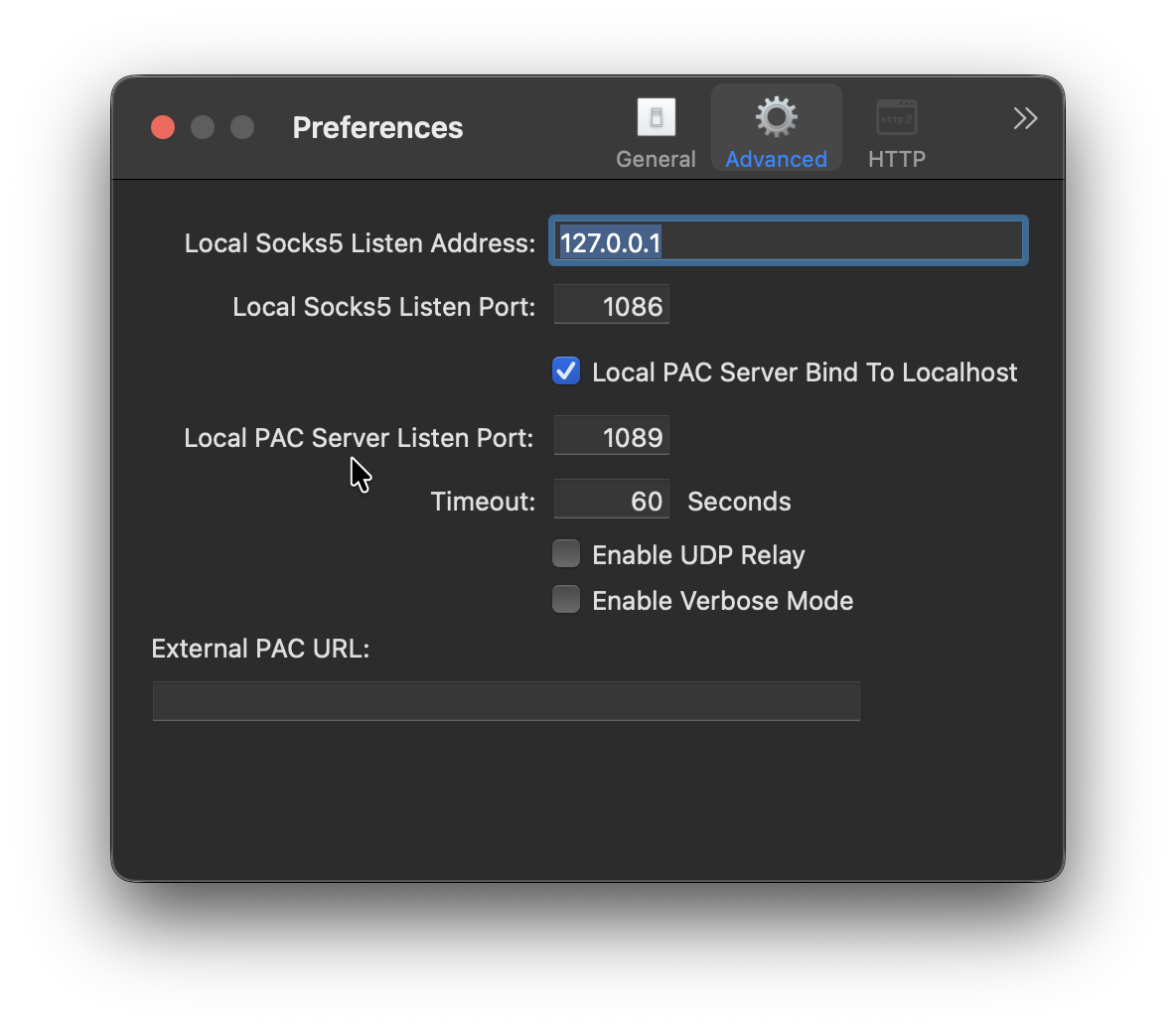Enable Verbose Mode
Image resolution: width=1176 pixels, height=1029 pixels.
565,599
